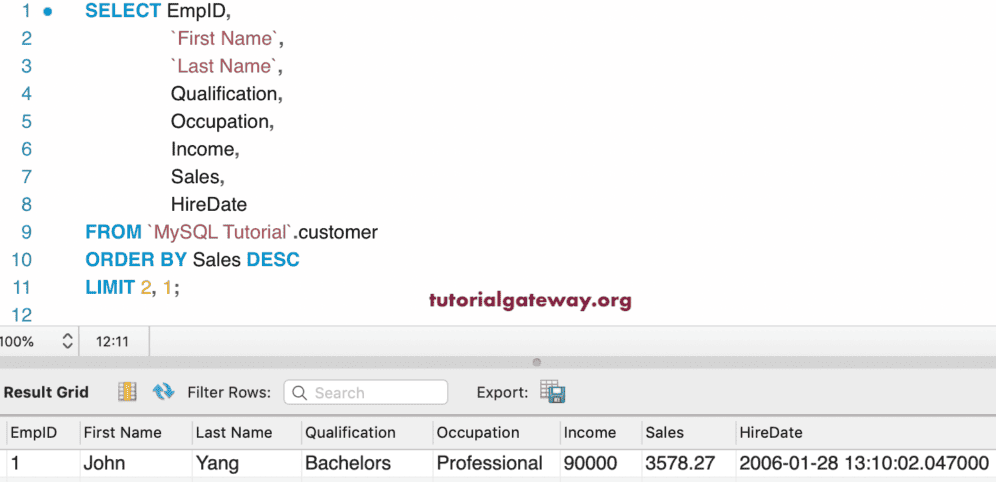Screen dimensions: 996x482
Task: Select the Sales cell 3578.27
Action: click(x=689, y=463)
